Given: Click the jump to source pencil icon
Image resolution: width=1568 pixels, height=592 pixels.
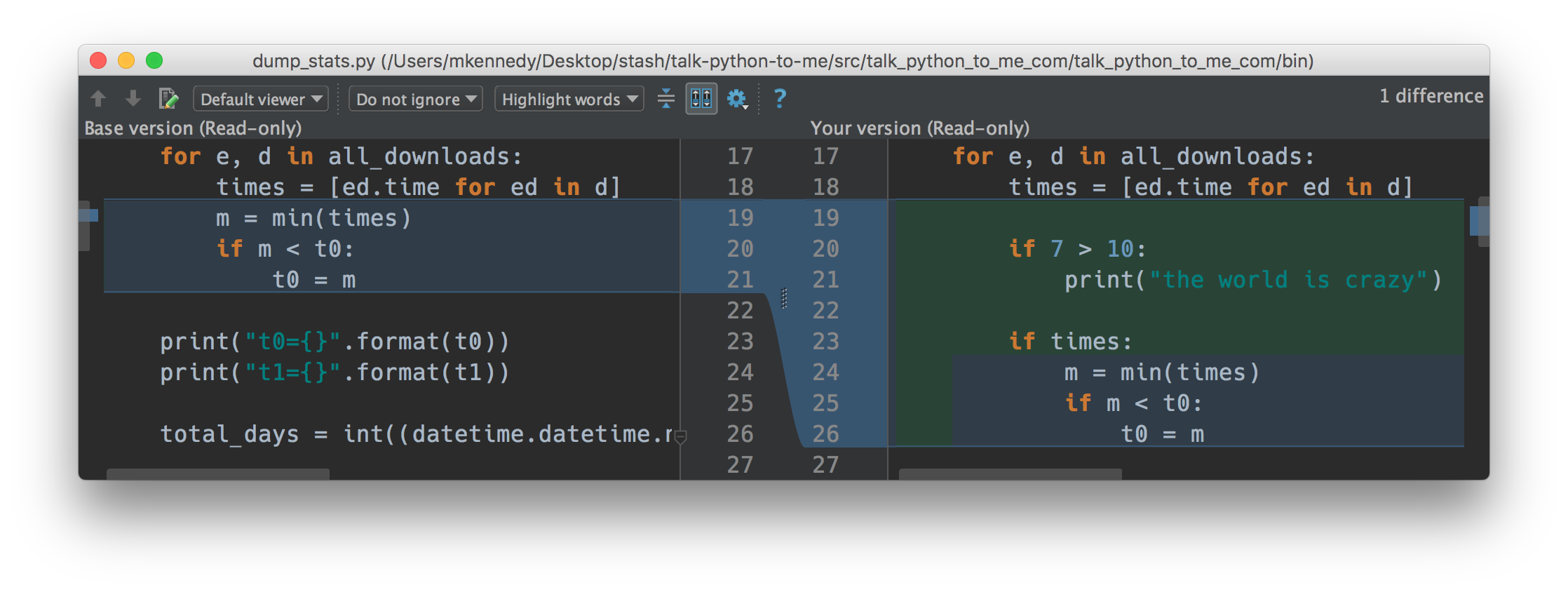Looking at the screenshot, I should [x=168, y=99].
